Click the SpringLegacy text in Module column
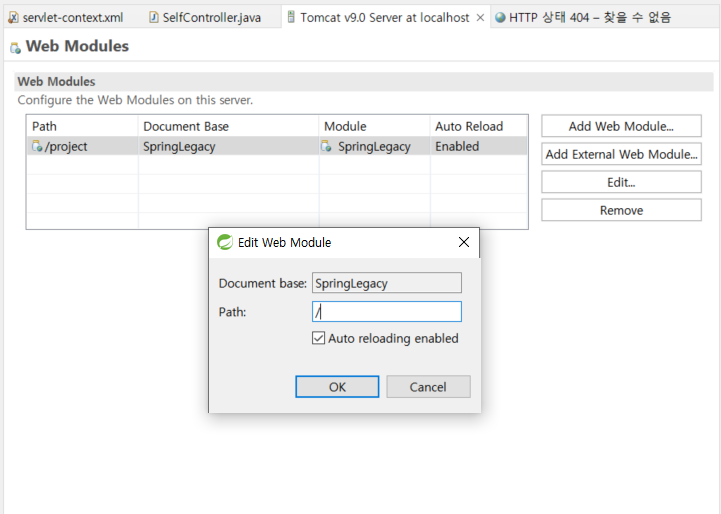Image resolution: width=721 pixels, height=514 pixels. (x=374, y=146)
